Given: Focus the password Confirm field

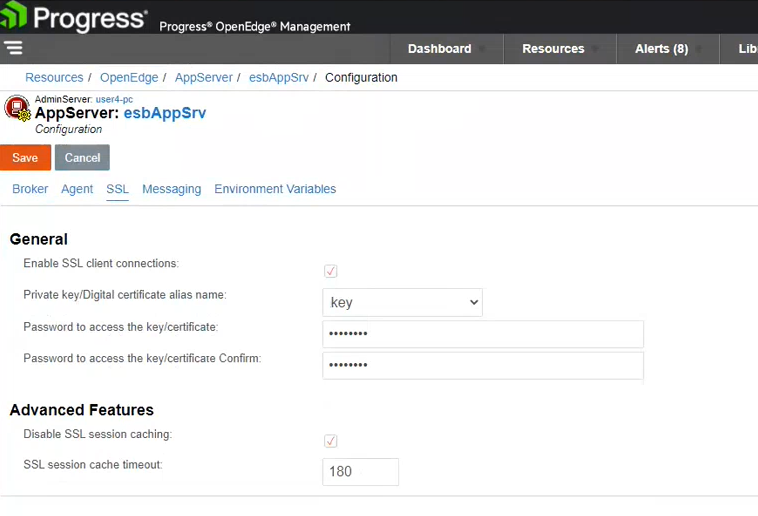Looking at the screenshot, I should coord(483,365).
